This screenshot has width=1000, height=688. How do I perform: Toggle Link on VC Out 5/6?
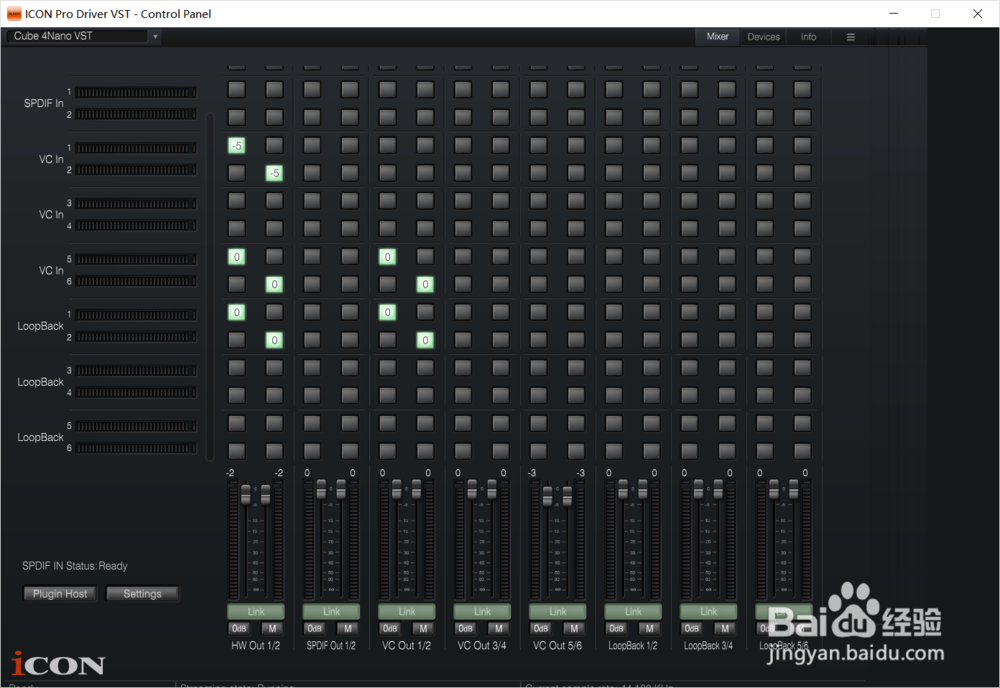pyautogui.click(x=557, y=611)
